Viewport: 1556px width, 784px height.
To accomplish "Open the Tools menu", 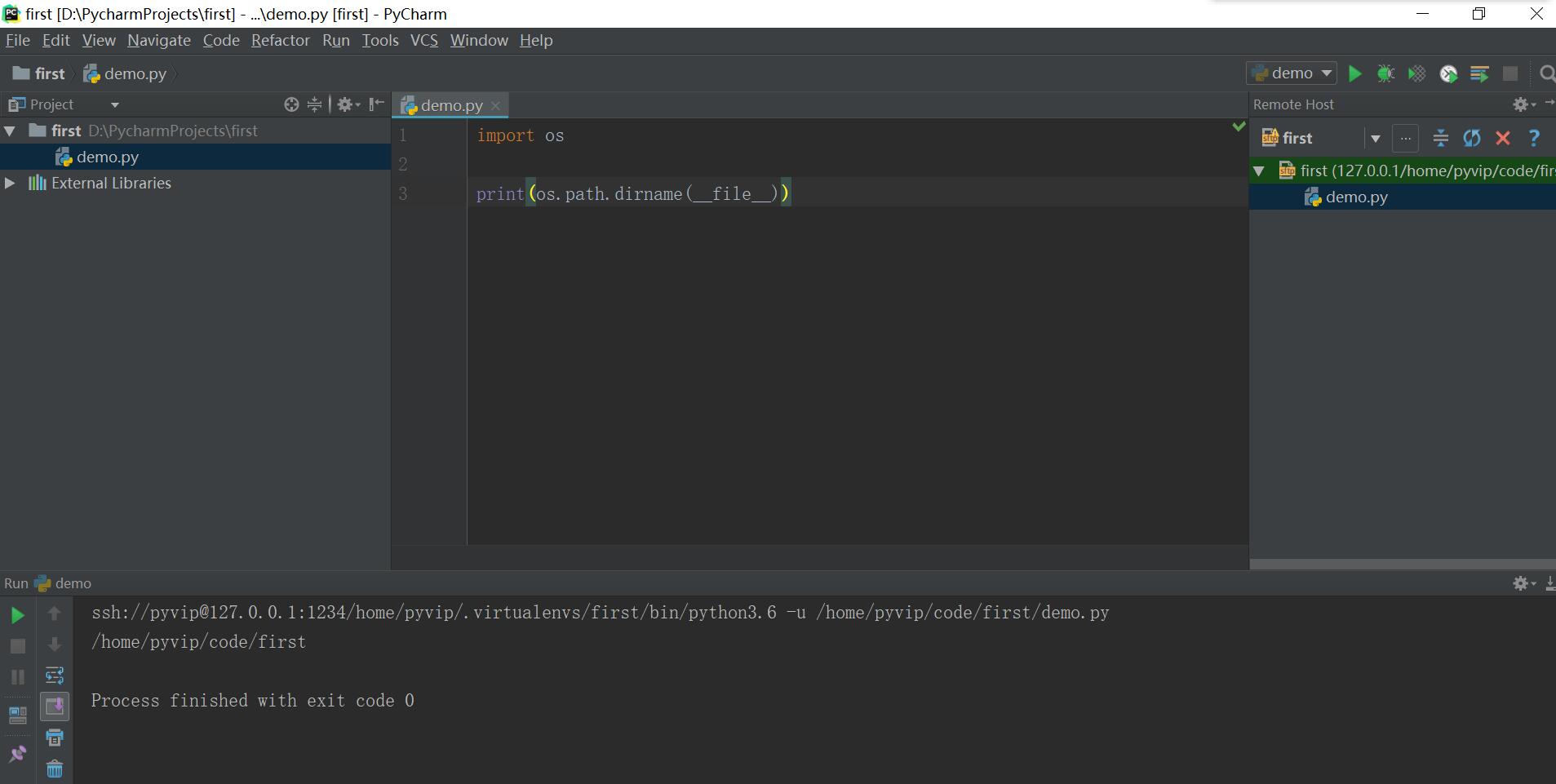I will 380,40.
